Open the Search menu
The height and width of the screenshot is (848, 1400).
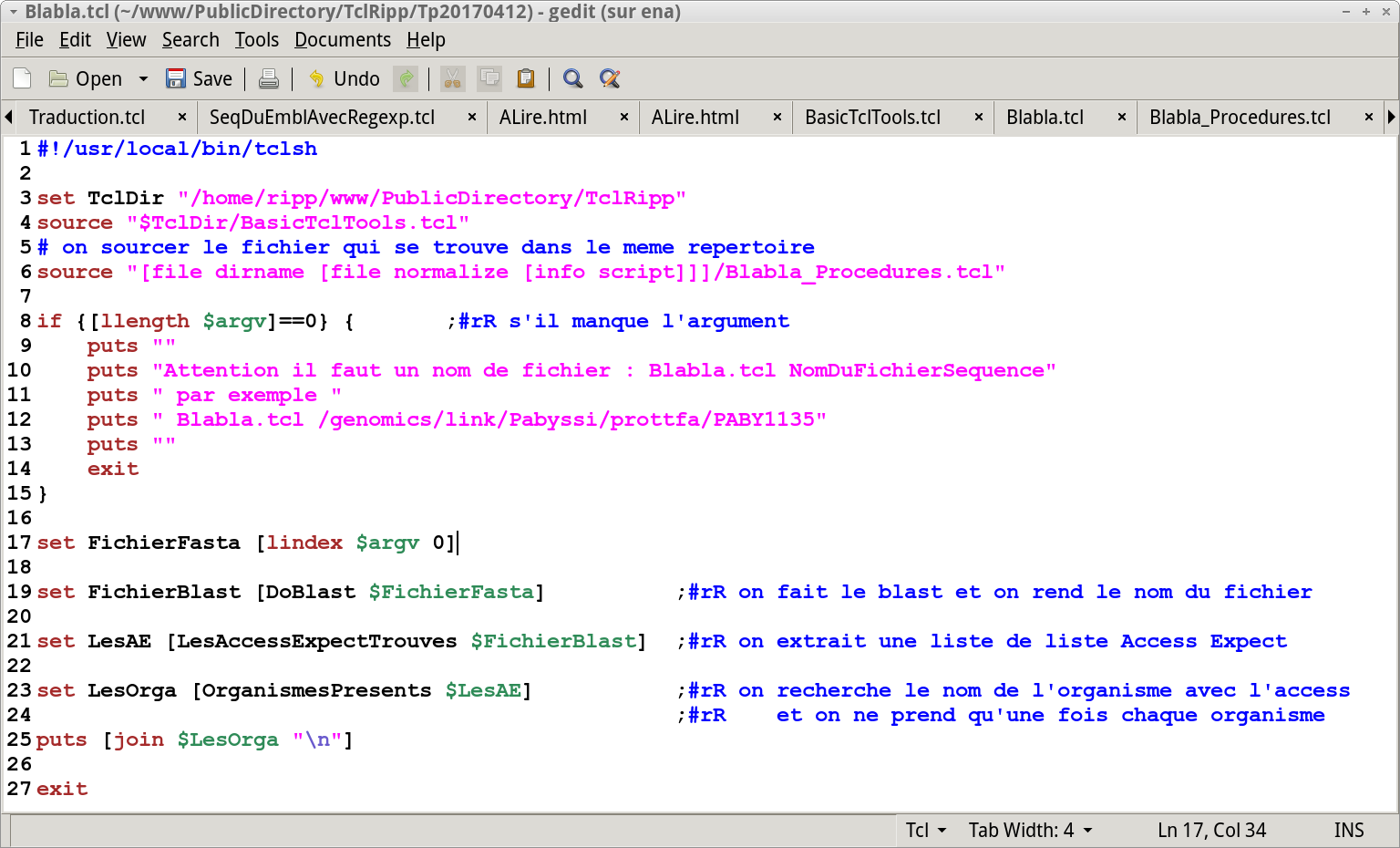[x=190, y=40]
